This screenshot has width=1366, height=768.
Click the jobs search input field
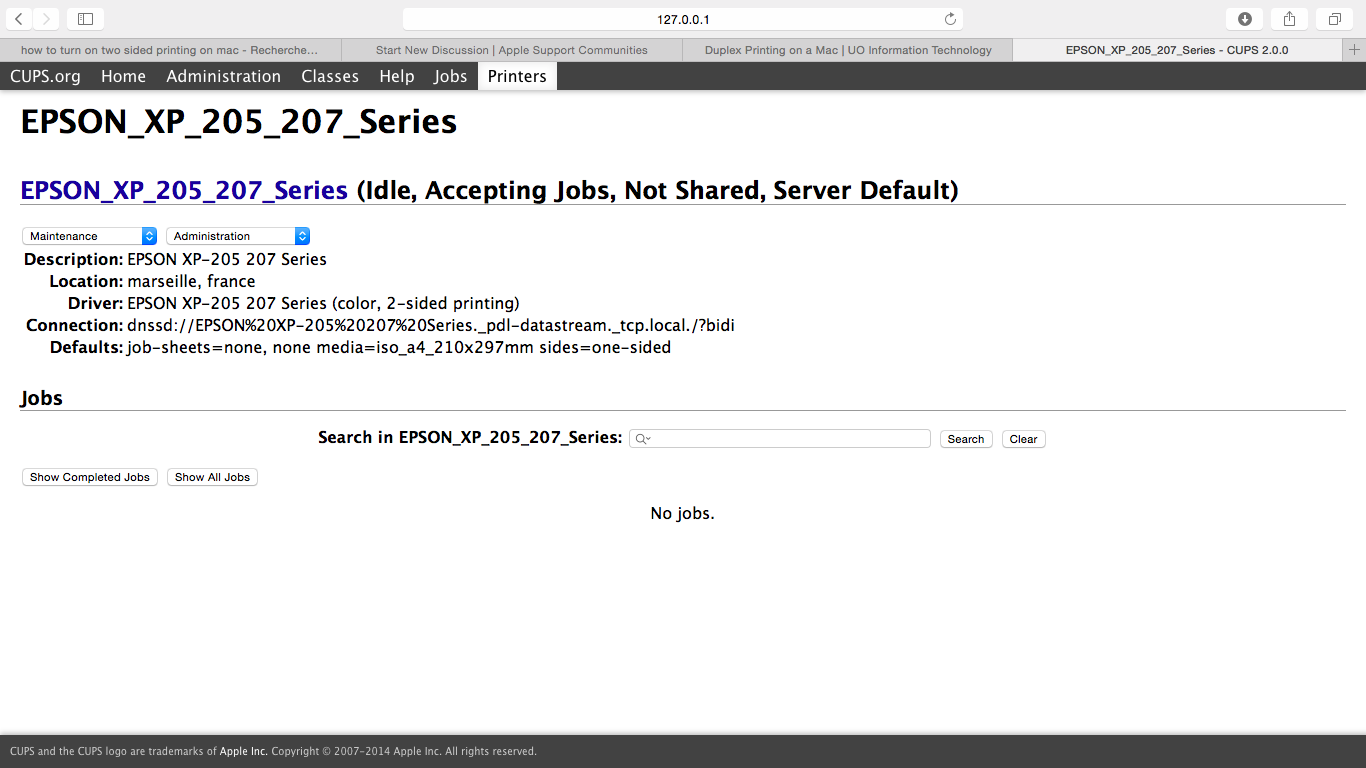[x=790, y=439]
